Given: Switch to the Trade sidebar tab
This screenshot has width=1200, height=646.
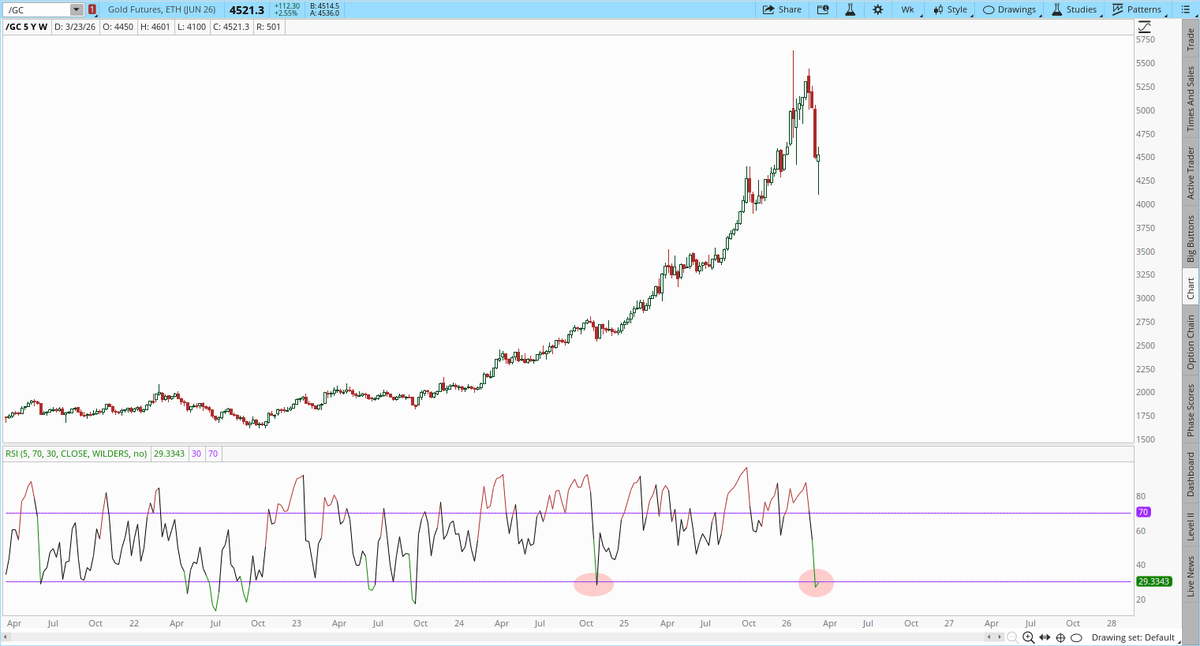Looking at the screenshot, I should pyautogui.click(x=1190, y=40).
